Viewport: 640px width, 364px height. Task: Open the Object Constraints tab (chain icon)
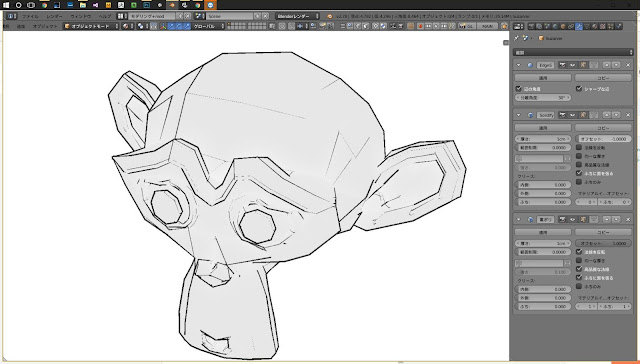[571, 26]
